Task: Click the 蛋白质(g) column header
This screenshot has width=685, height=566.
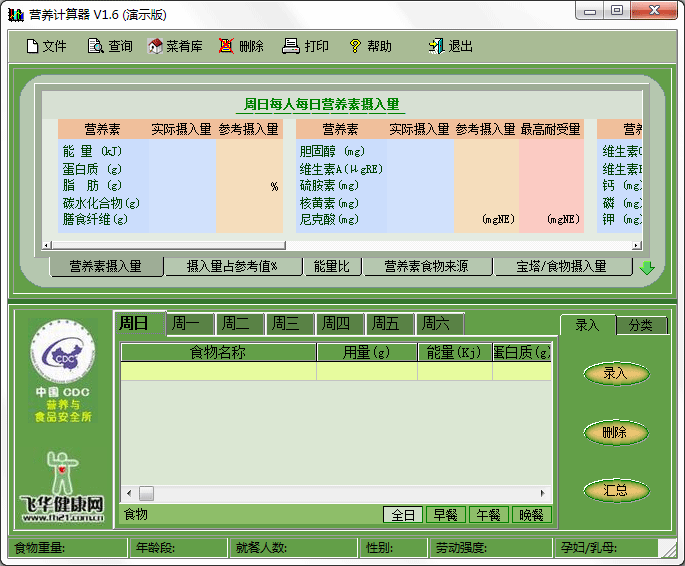Action: 522,352
